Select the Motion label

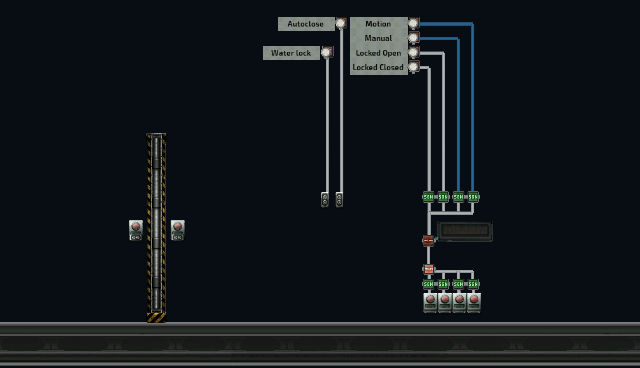click(378, 24)
